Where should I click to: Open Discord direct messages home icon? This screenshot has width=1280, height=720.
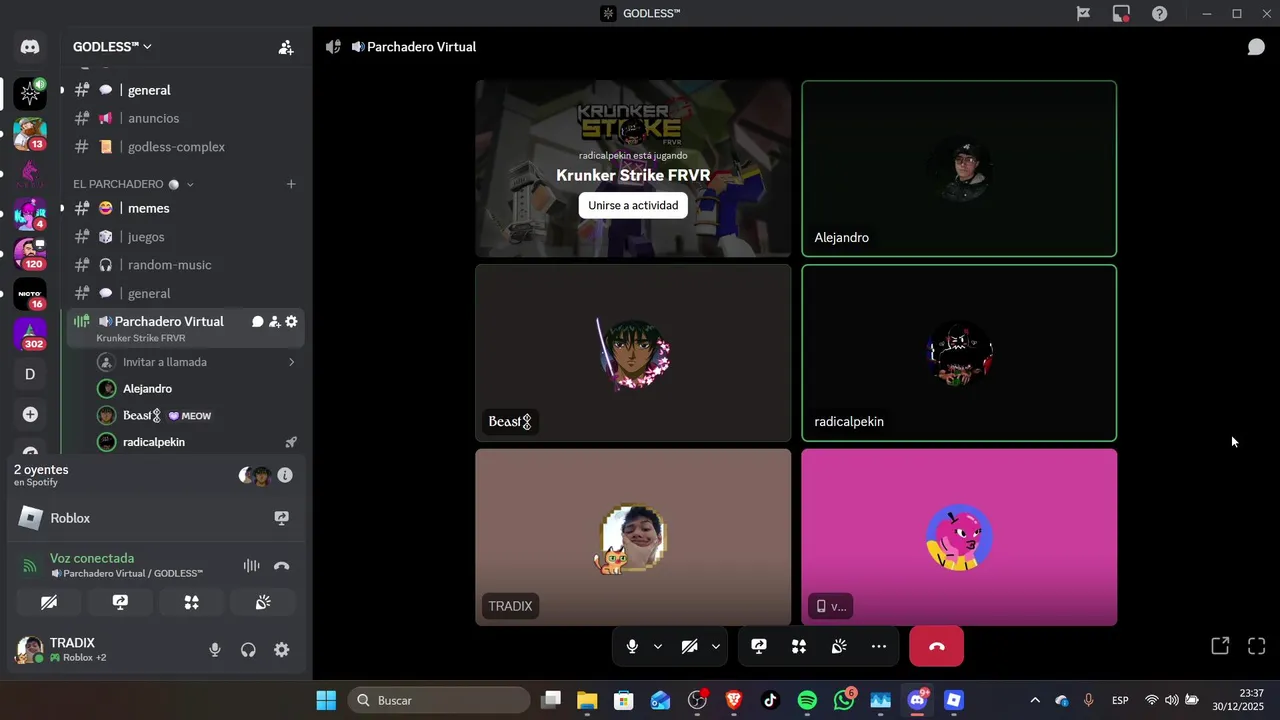pyautogui.click(x=30, y=47)
